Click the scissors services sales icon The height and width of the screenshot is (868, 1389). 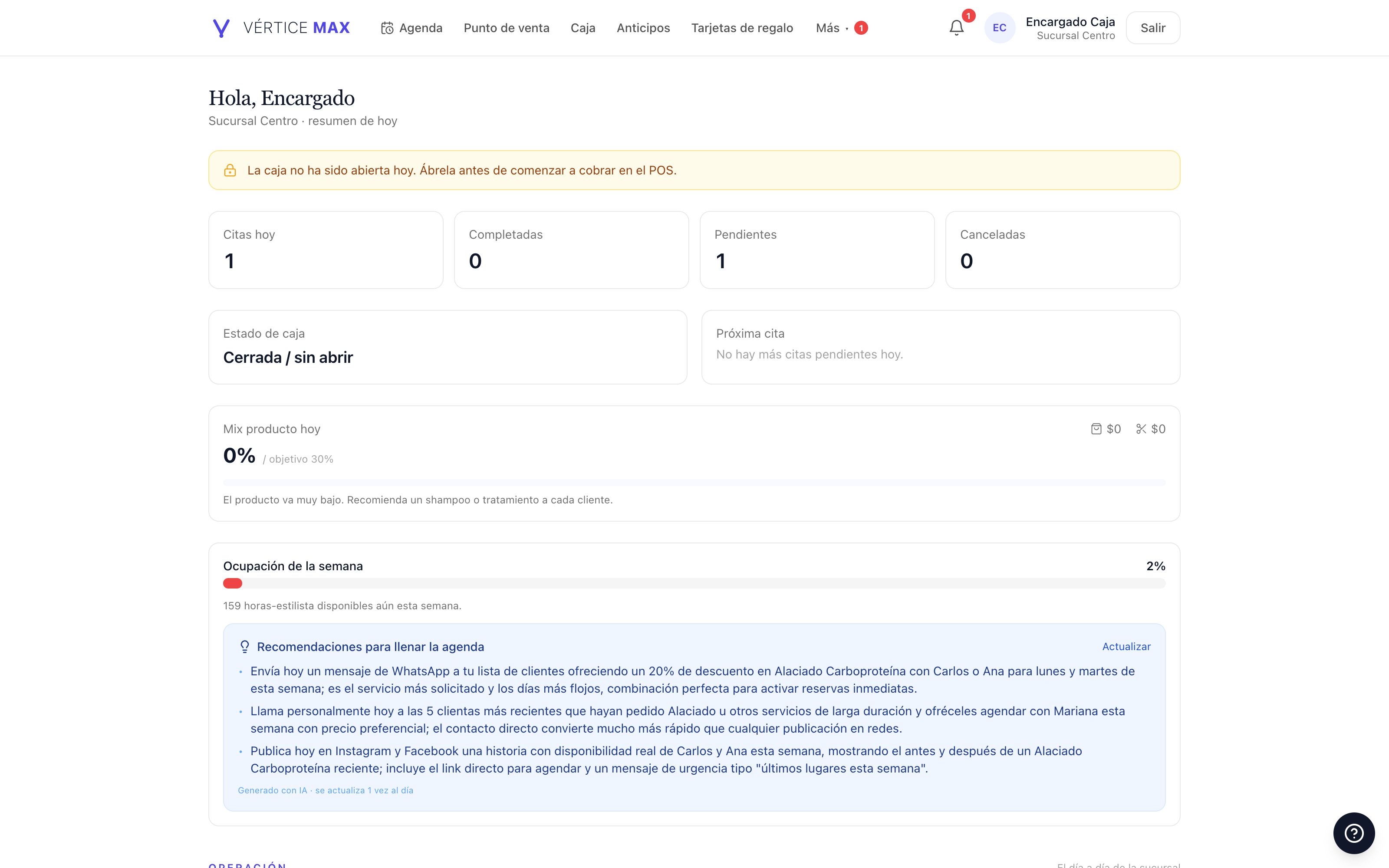coord(1141,429)
